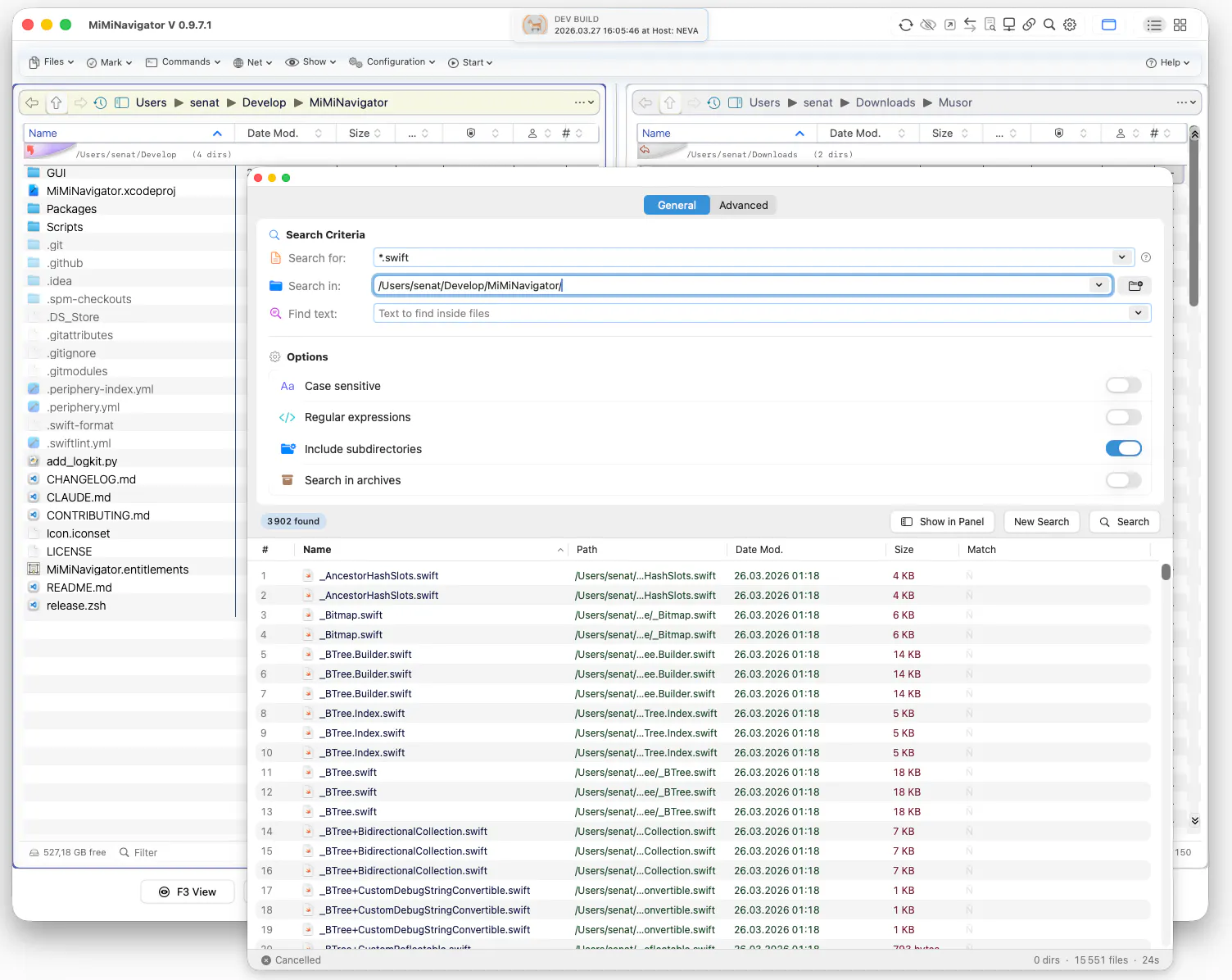Enable the Regular expressions switch

[x=1124, y=417]
